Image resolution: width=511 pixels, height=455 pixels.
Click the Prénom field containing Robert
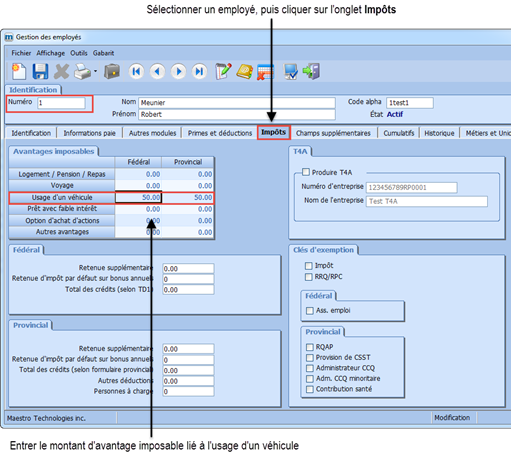tap(237, 114)
